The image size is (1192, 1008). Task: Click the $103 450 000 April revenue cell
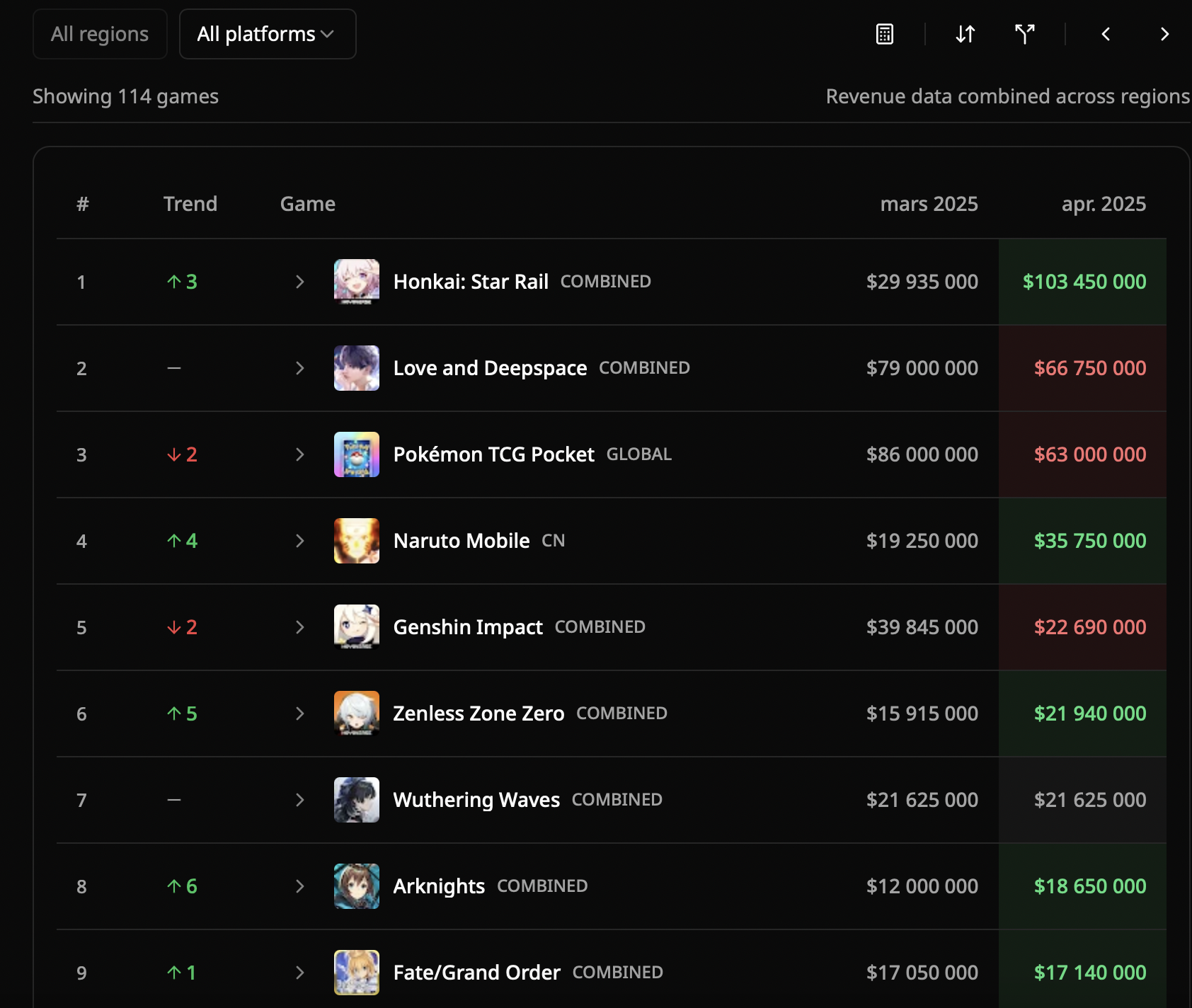1084,282
